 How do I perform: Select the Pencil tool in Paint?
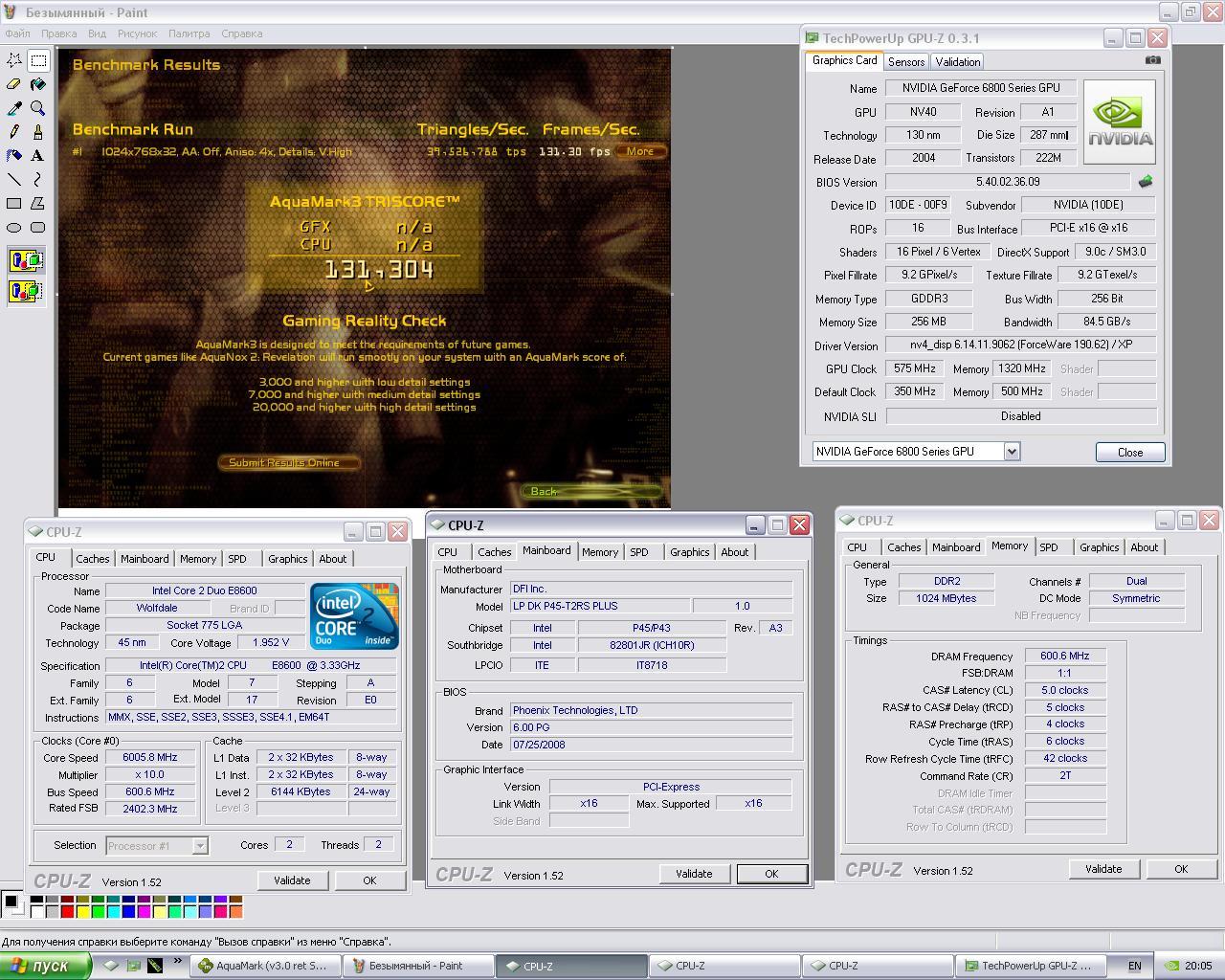click(x=14, y=132)
